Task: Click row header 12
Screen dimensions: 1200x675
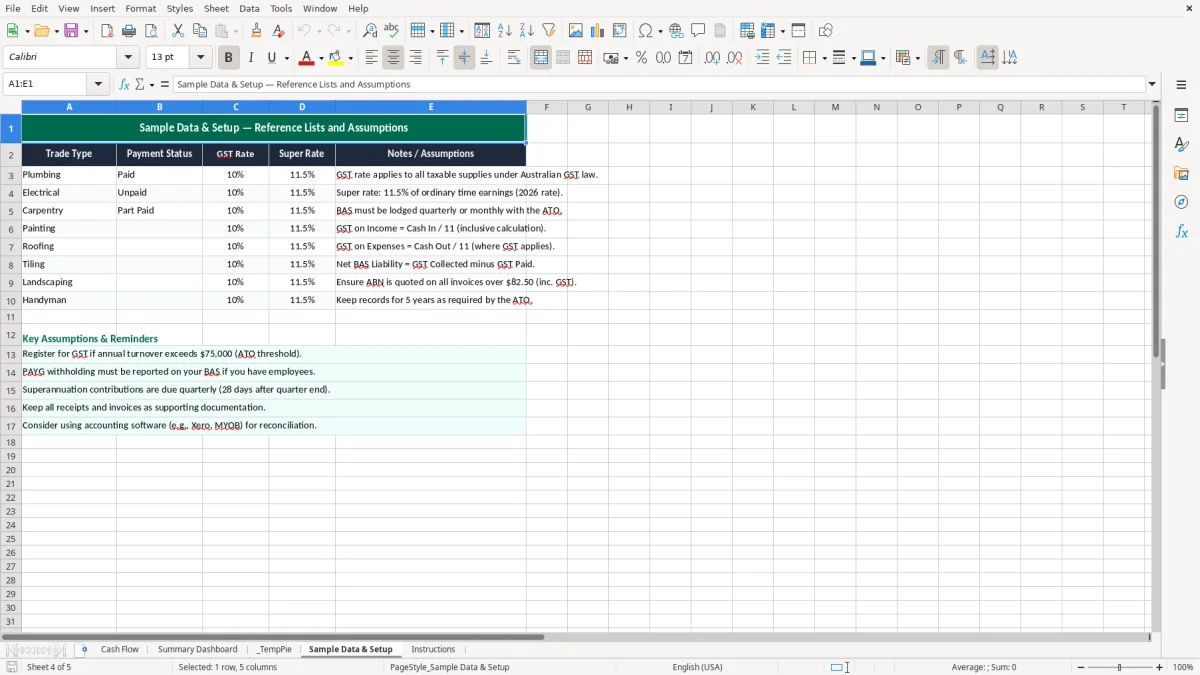Action: point(11,335)
